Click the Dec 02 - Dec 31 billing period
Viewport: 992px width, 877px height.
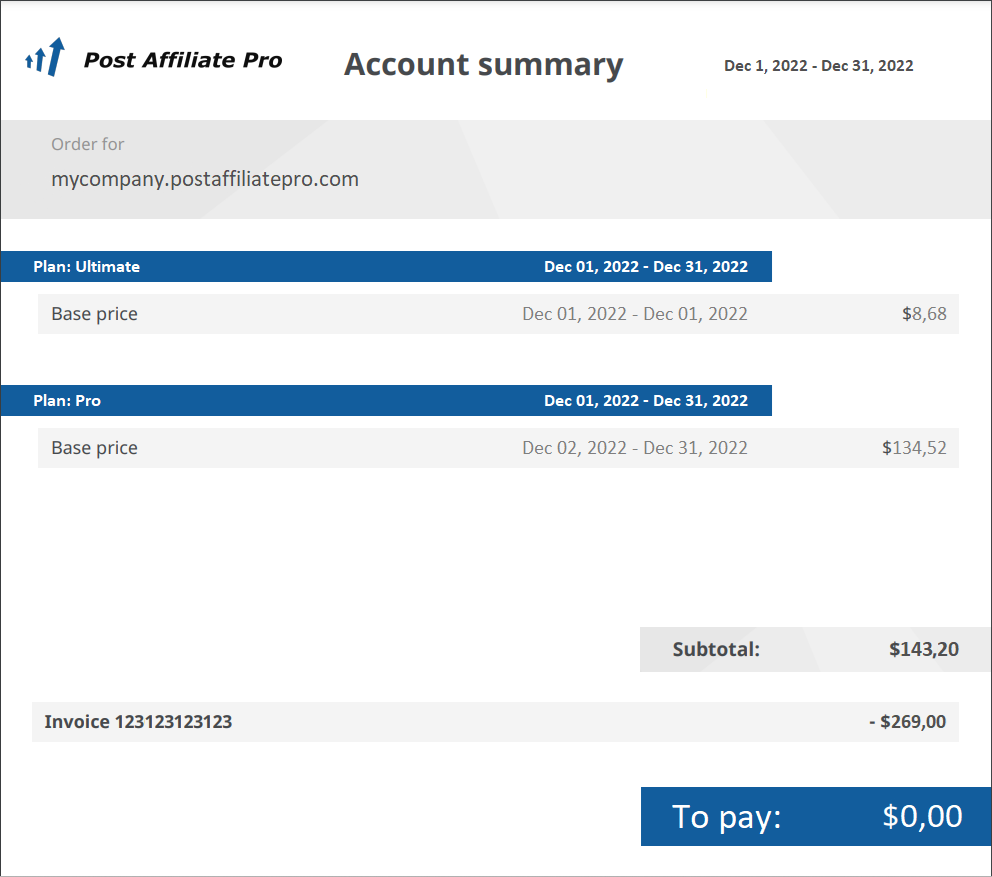[x=634, y=448]
